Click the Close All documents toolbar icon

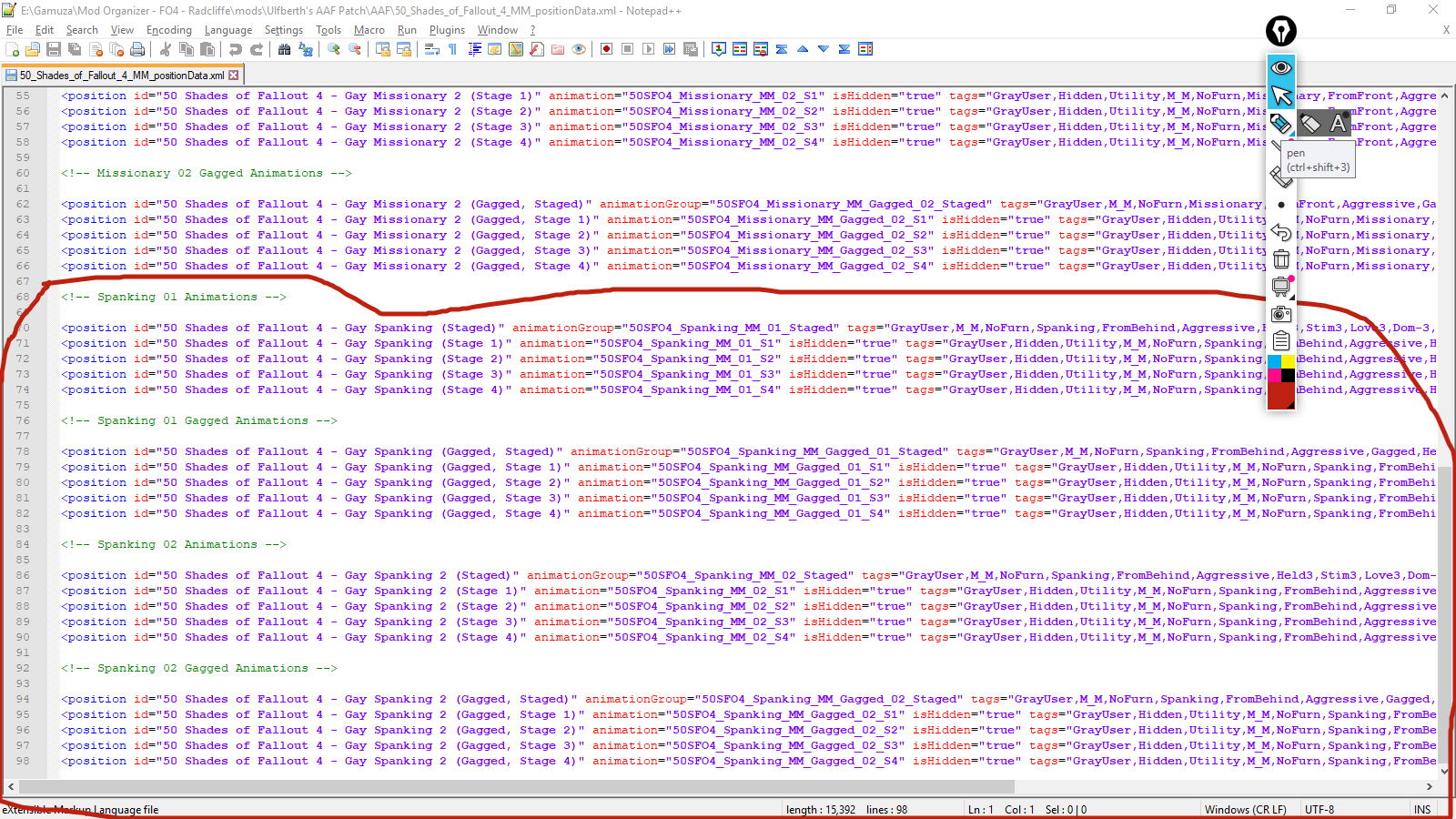[x=116, y=49]
